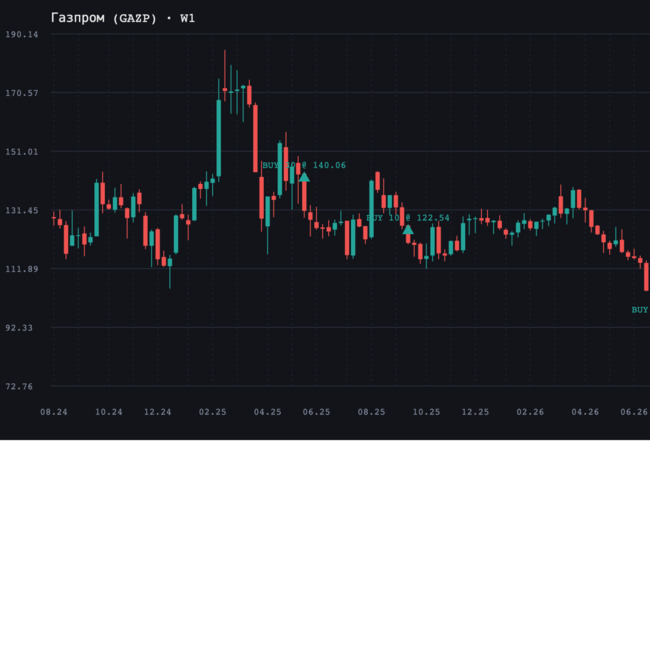Click the 08.24 date axis label
650x650 pixels.
coord(54,412)
